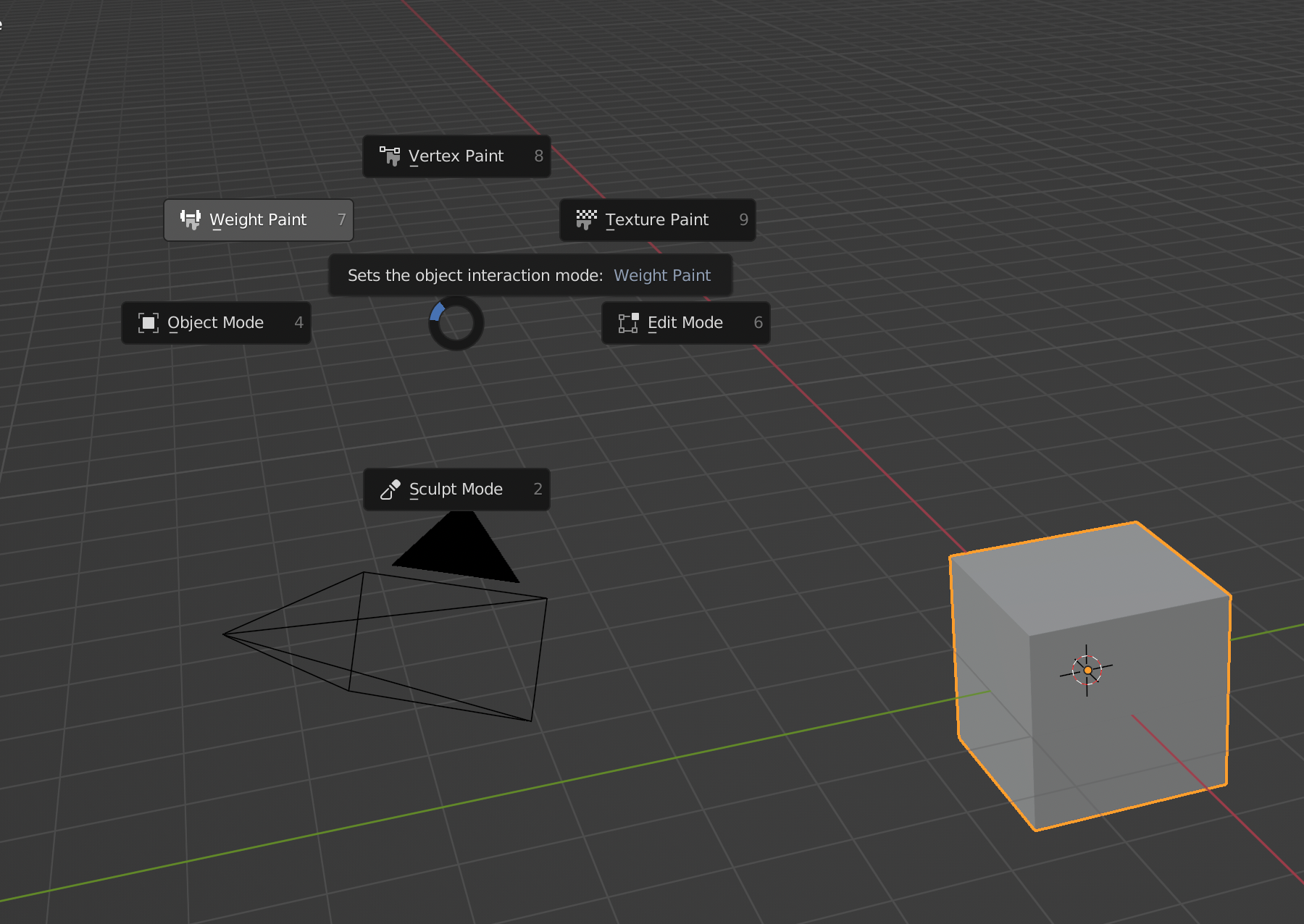This screenshot has height=924, width=1304.
Task: Activate Sculpt Mode option
Action: (456, 490)
